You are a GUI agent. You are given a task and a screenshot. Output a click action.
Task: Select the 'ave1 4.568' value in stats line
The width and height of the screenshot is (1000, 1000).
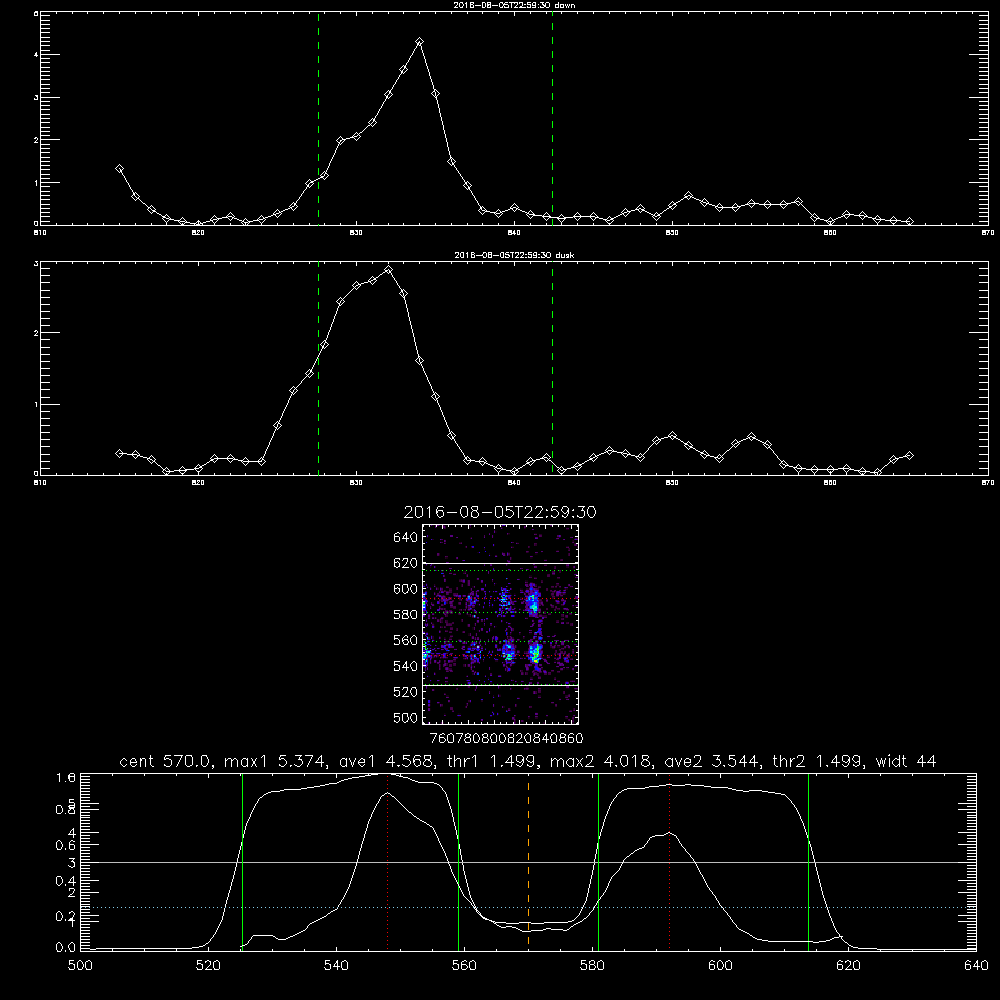(386, 761)
